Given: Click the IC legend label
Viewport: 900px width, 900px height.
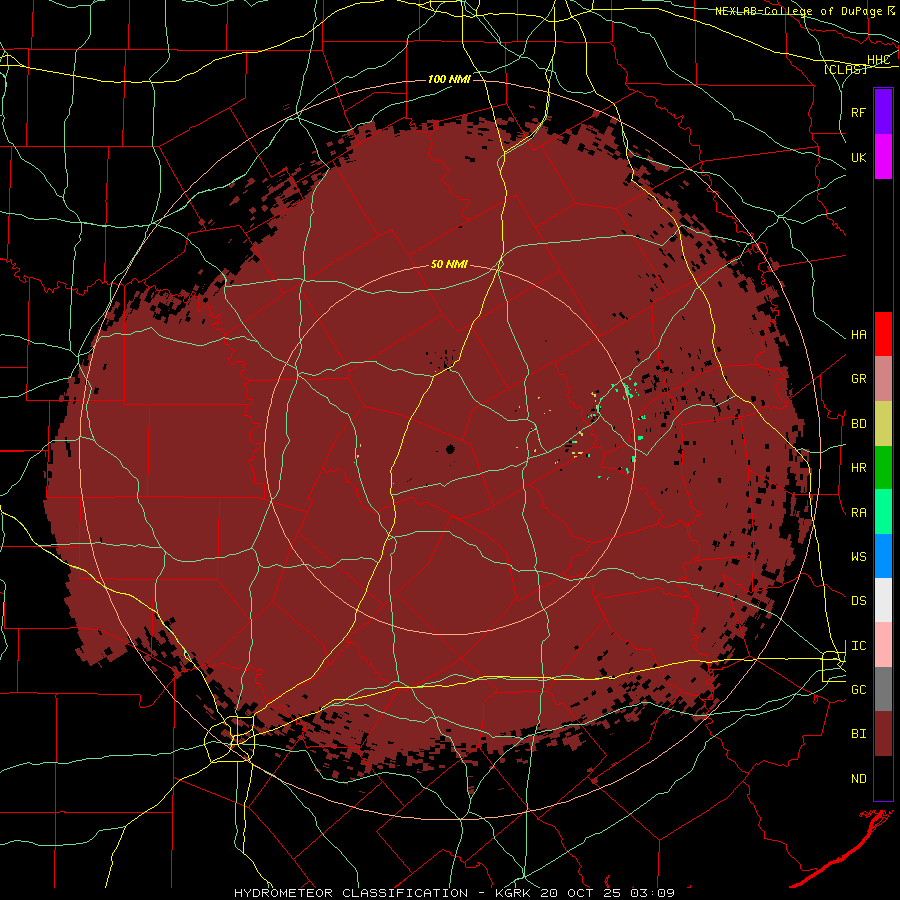Looking at the screenshot, I should point(858,646).
